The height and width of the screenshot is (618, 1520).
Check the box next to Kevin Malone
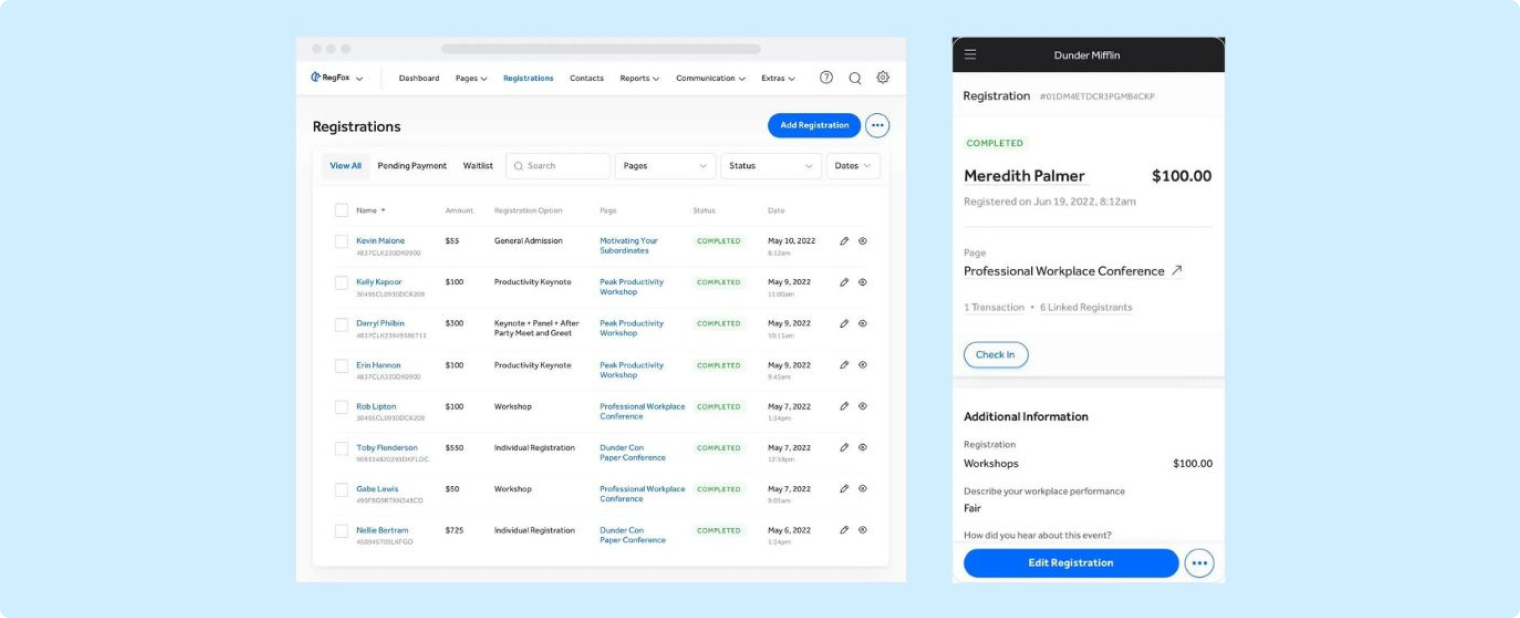coord(341,241)
